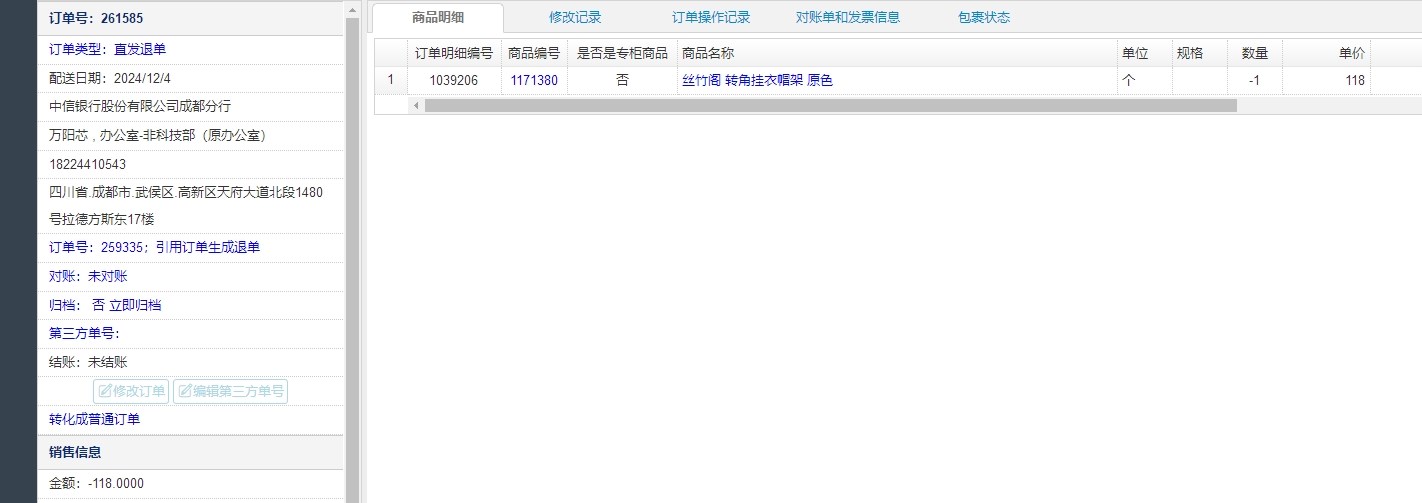This screenshot has height=503, width=1422.
Task: Open the 包裹状态 tab
Action: tap(984, 17)
